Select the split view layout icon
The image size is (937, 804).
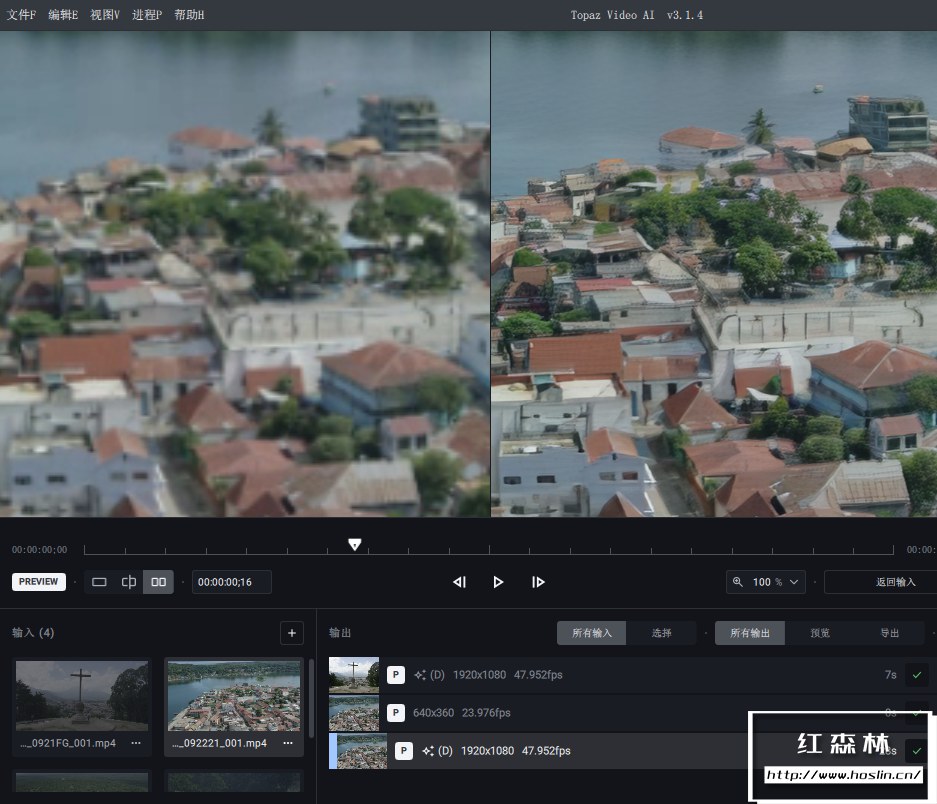[129, 582]
